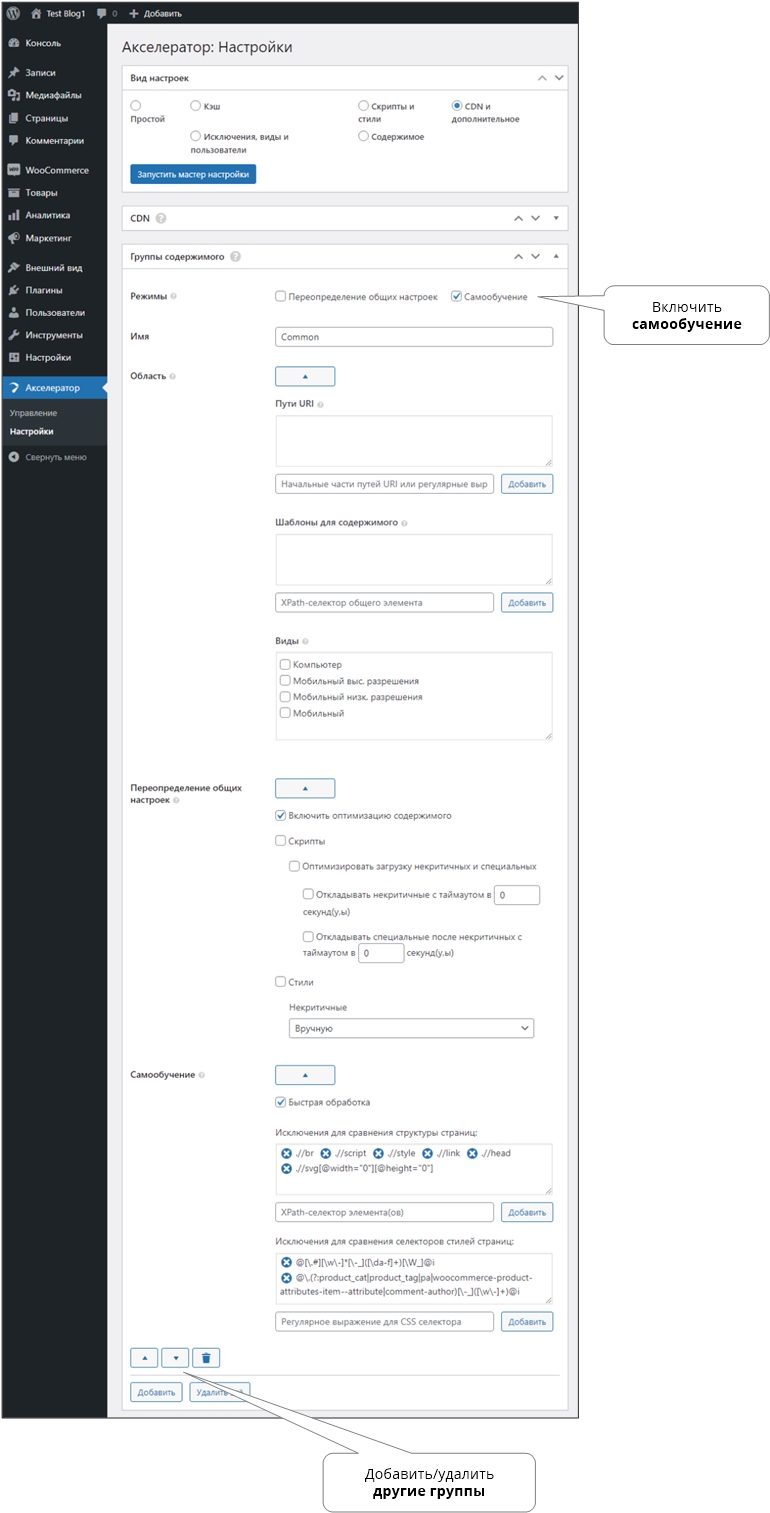This screenshot has width=770, height=1513.
Task: Click the WordPress logo in admin bar
Action: [13, 13]
